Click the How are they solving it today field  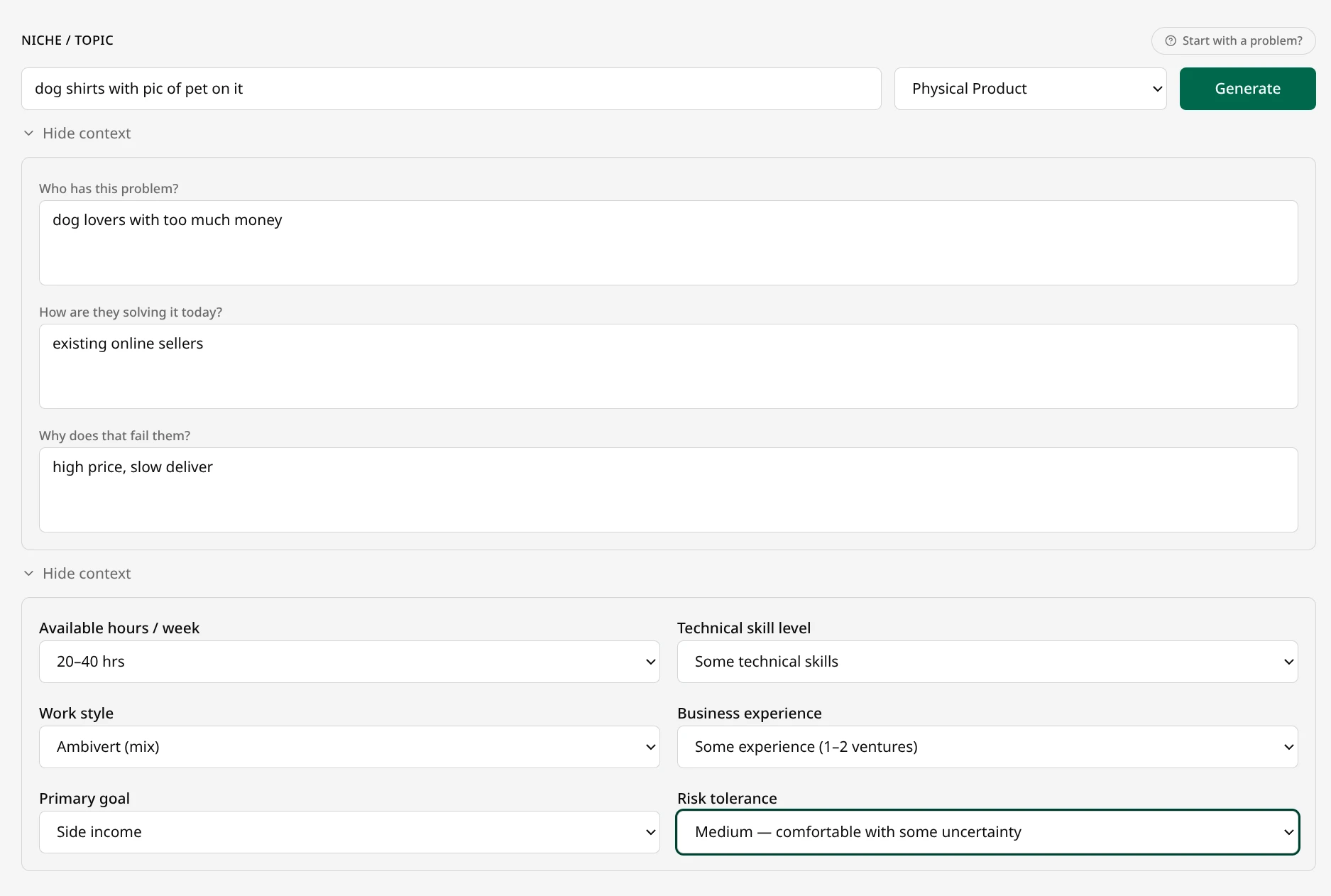pyautogui.click(x=668, y=366)
